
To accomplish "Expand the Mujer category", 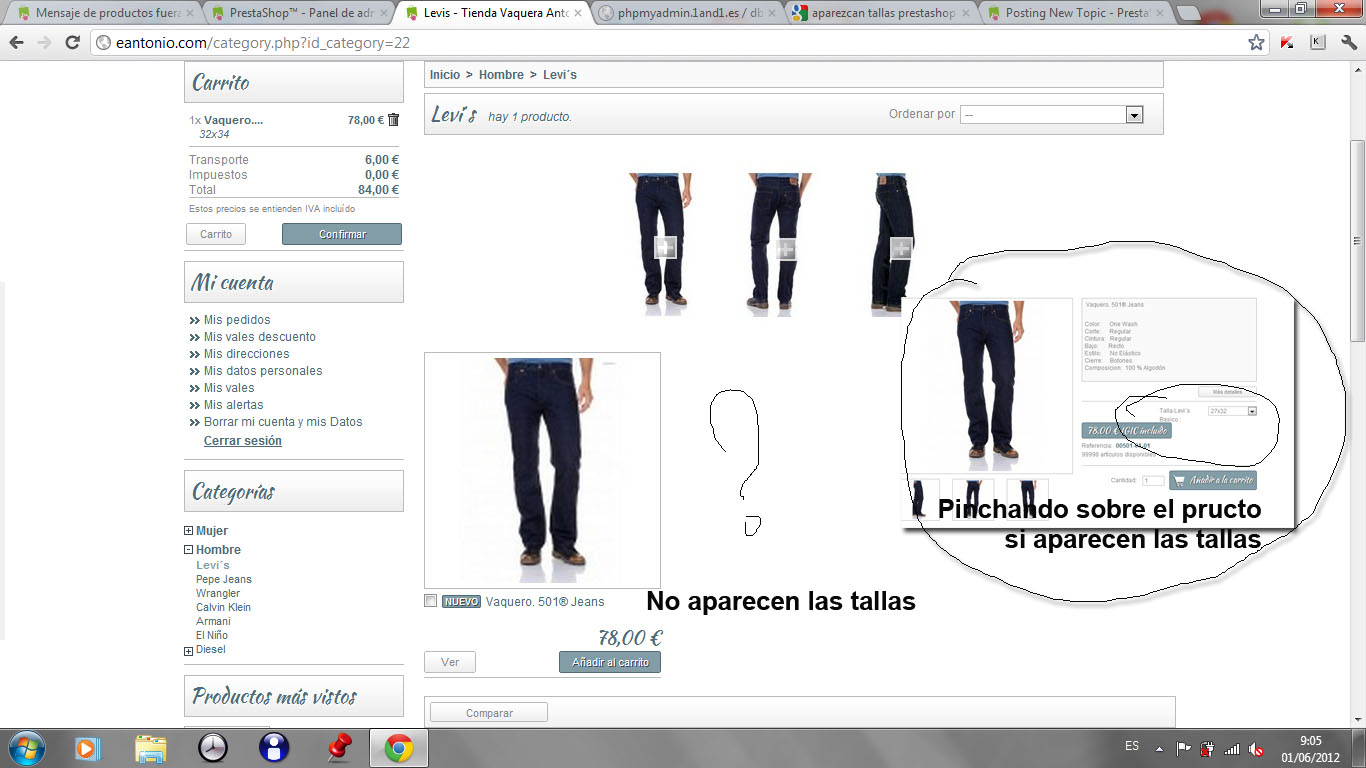I will (x=189, y=531).
